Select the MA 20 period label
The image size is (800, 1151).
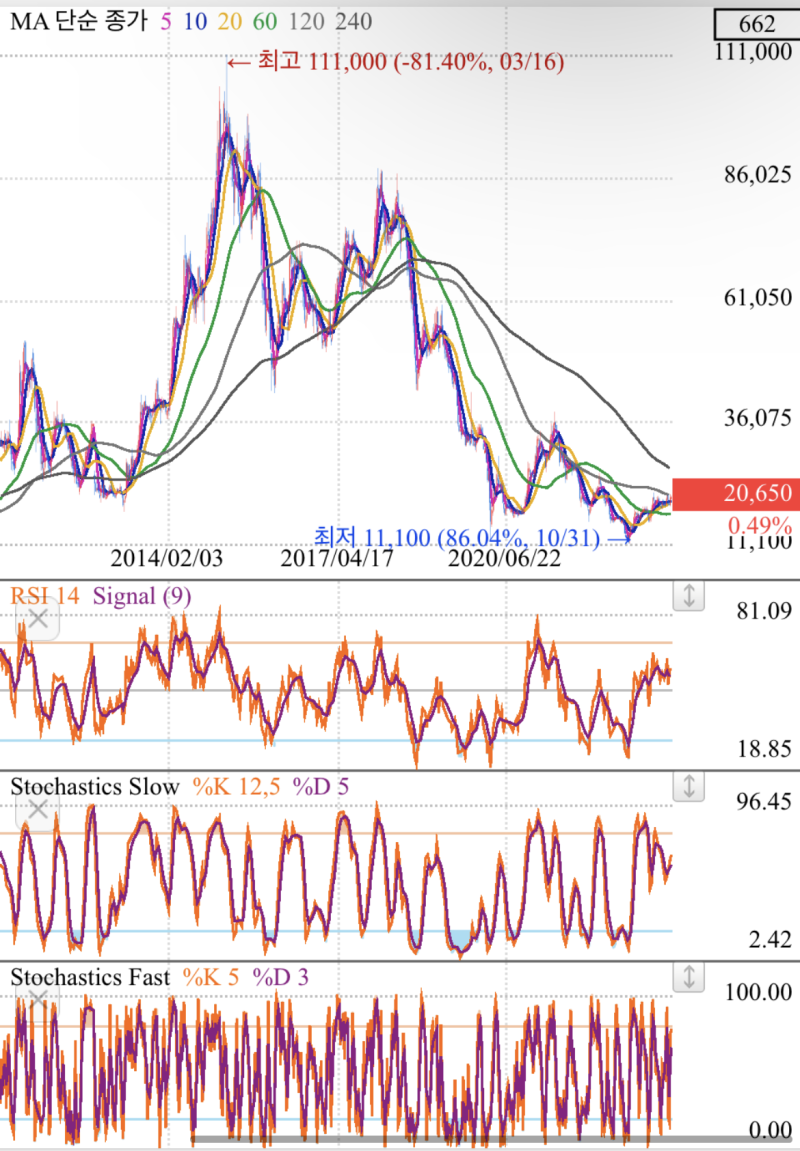pyautogui.click(x=230, y=21)
